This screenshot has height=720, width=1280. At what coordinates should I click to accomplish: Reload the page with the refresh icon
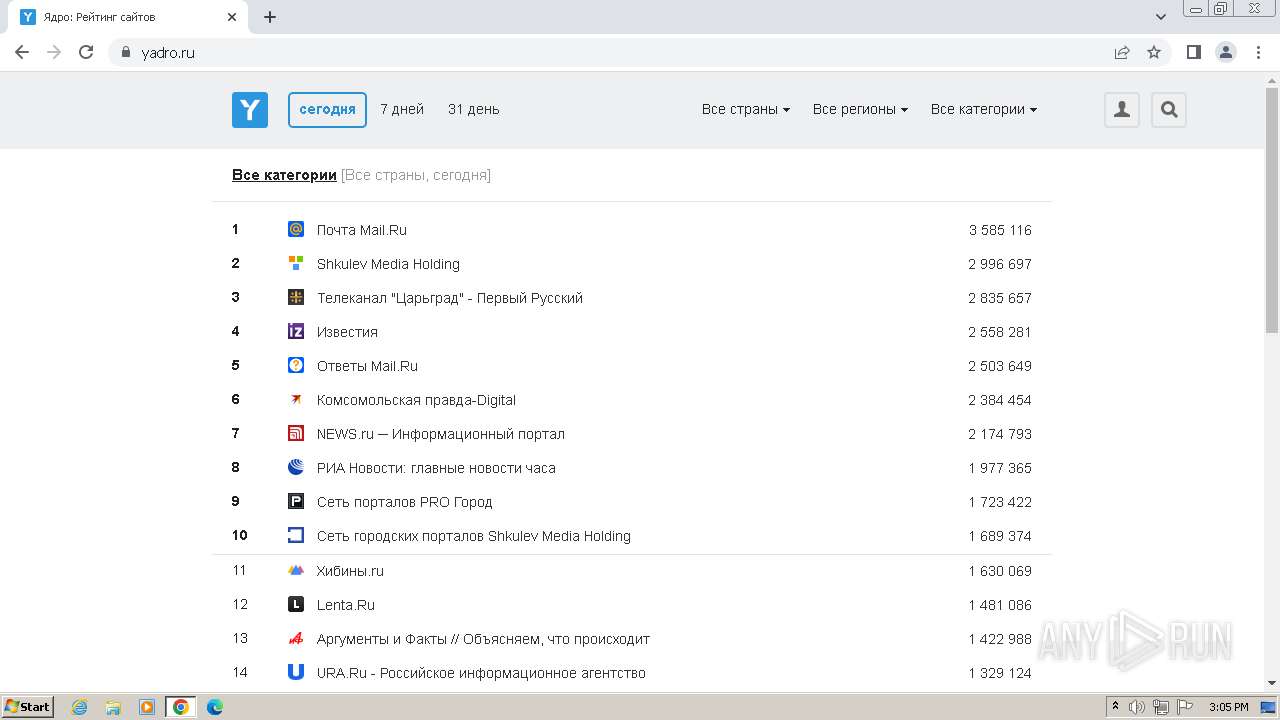[x=86, y=52]
